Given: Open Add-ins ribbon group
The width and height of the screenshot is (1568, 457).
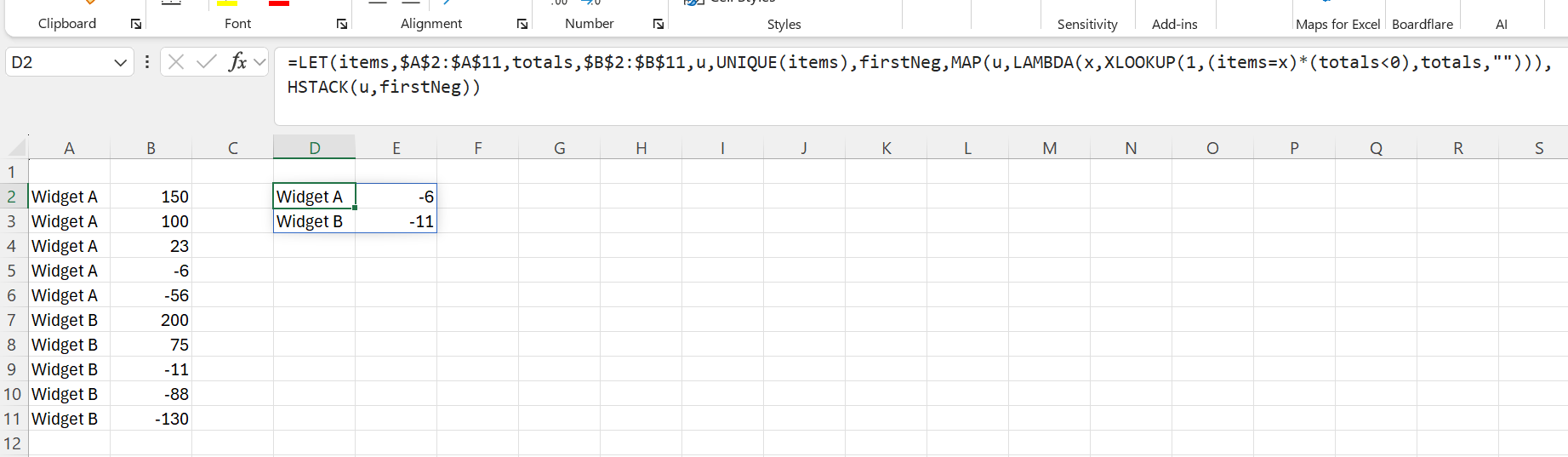Looking at the screenshot, I should pyautogui.click(x=1174, y=24).
